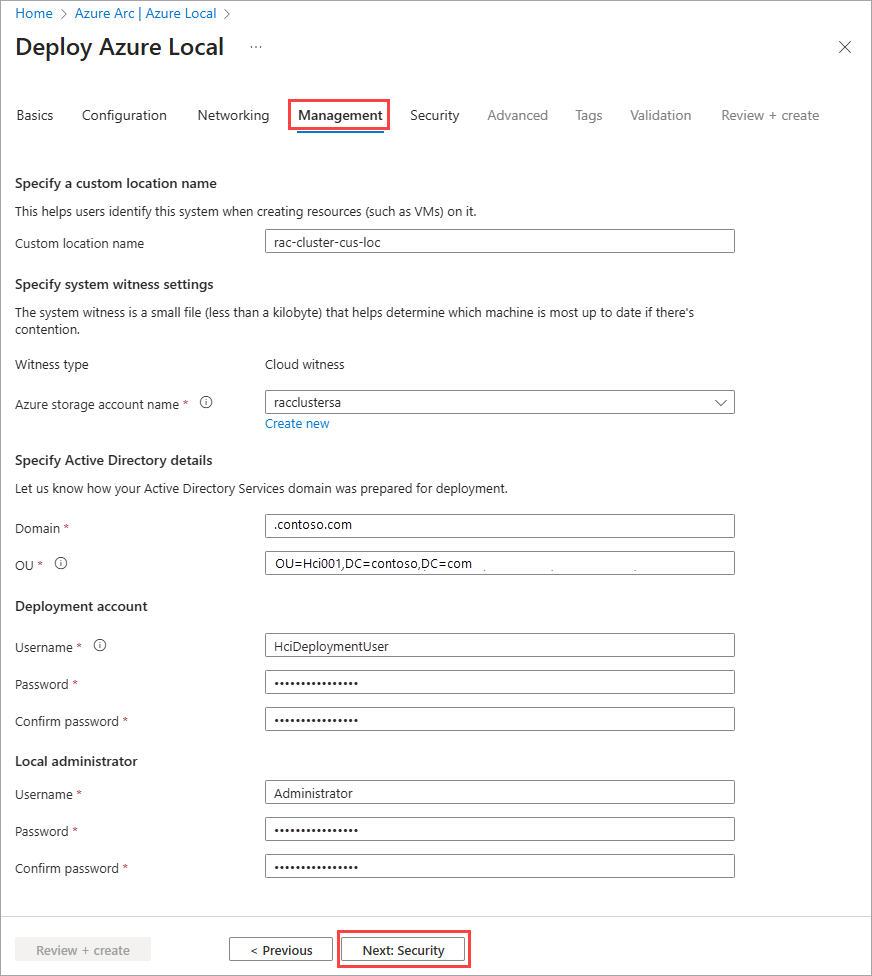The width and height of the screenshot is (872, 976).
Task: Open the ellipsis more options menu
Action: (256, 47)
